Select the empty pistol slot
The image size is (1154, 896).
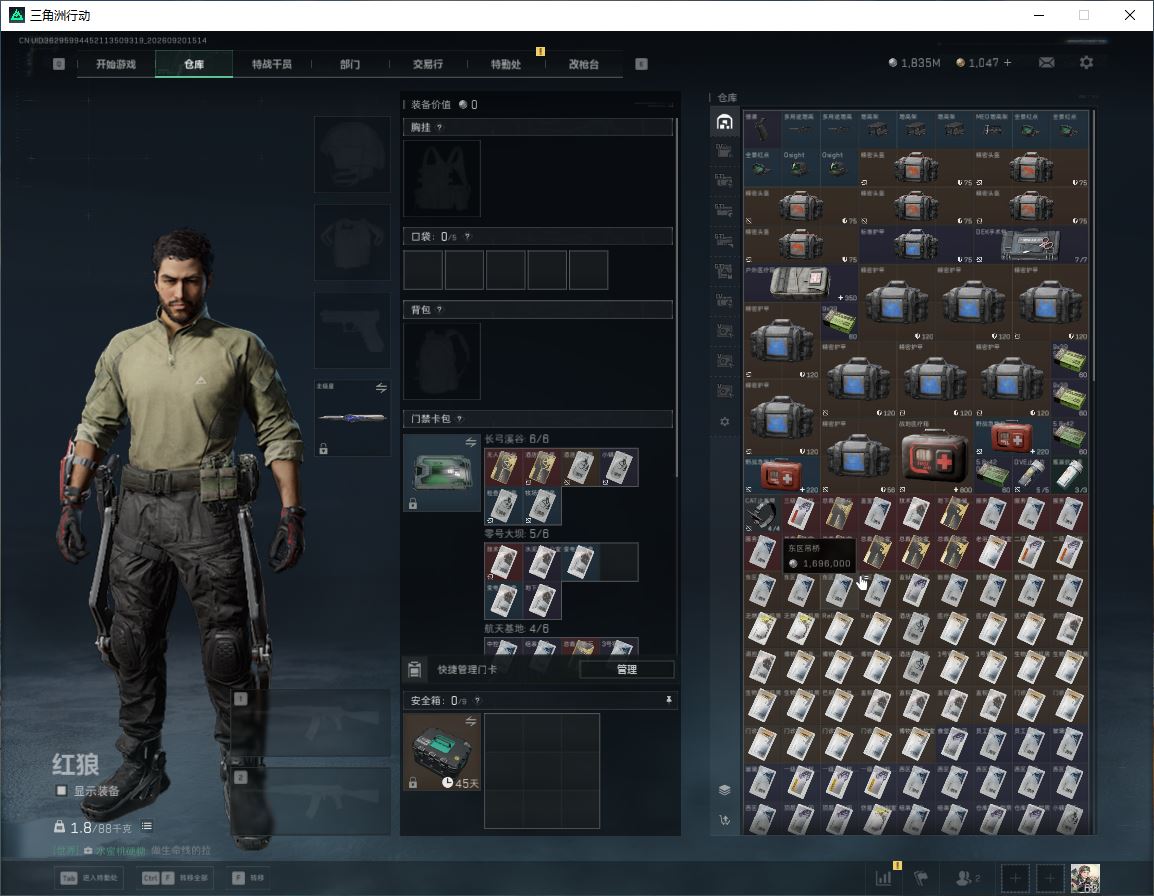click(352, 330)
